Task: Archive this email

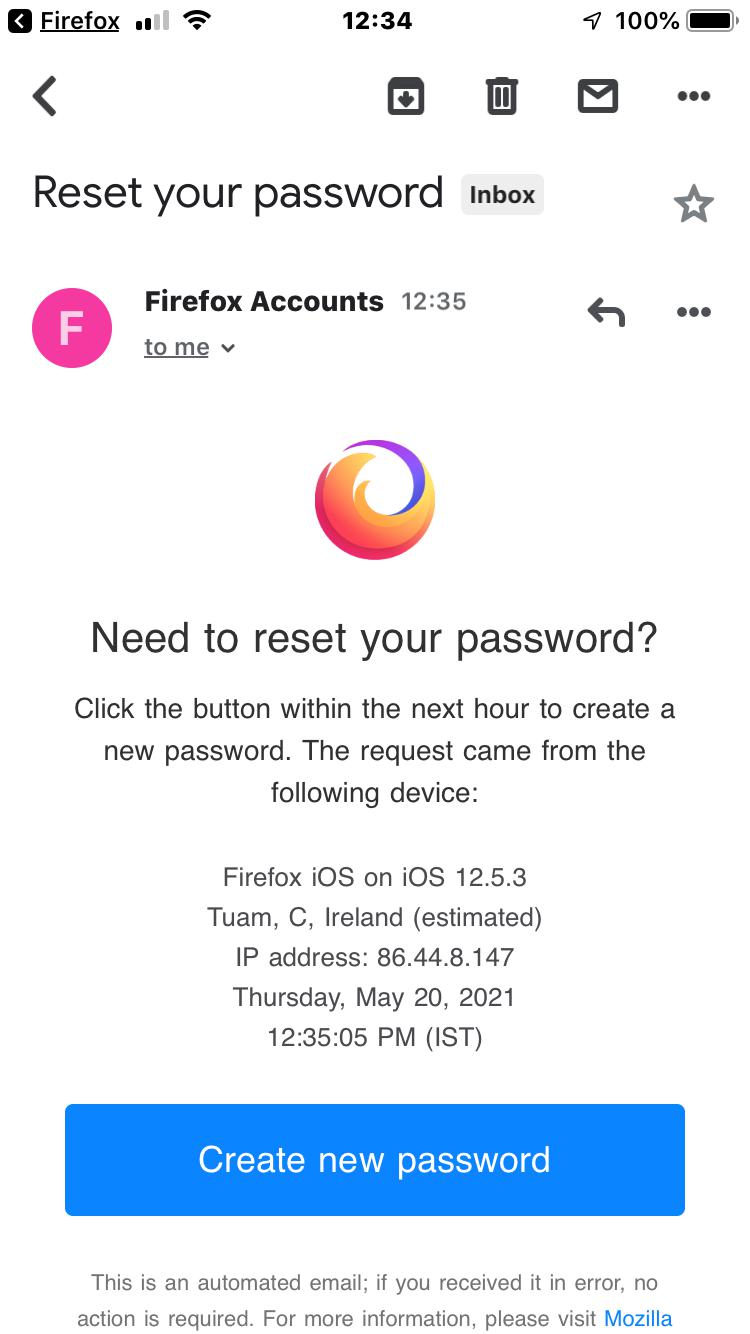Action: (x=405, y=96)
